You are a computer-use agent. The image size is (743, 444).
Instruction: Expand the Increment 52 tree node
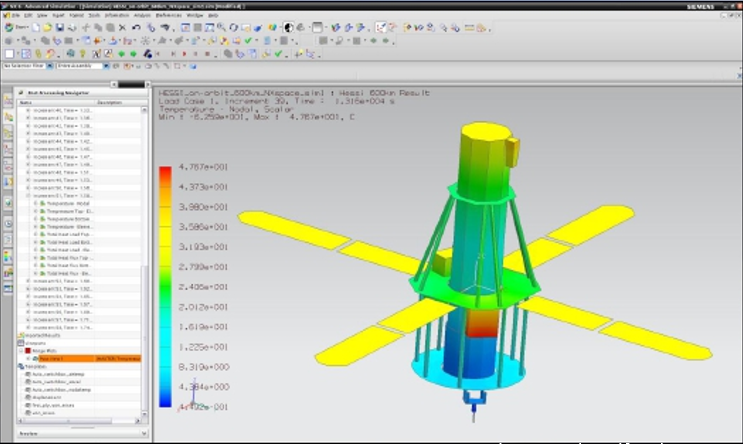click(x=28, y=281)
